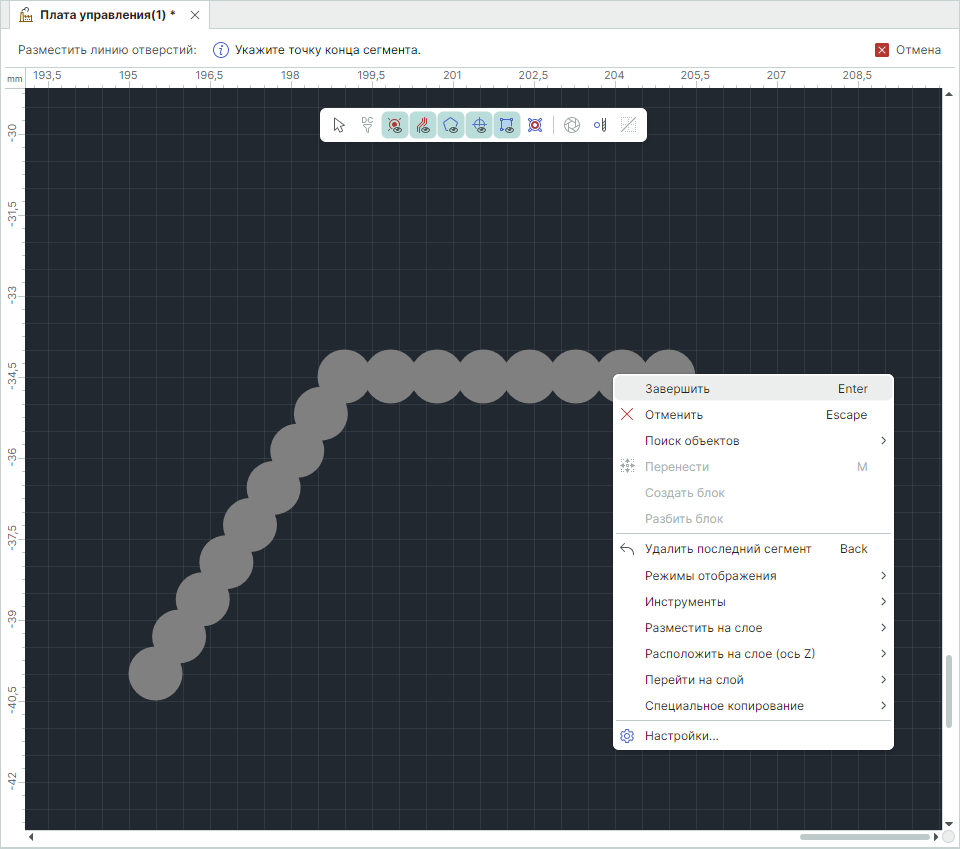The height and width of the screenshot is (849, 960).
Task: Expand Специальное копирование submenu
Action: click(753, 706)
